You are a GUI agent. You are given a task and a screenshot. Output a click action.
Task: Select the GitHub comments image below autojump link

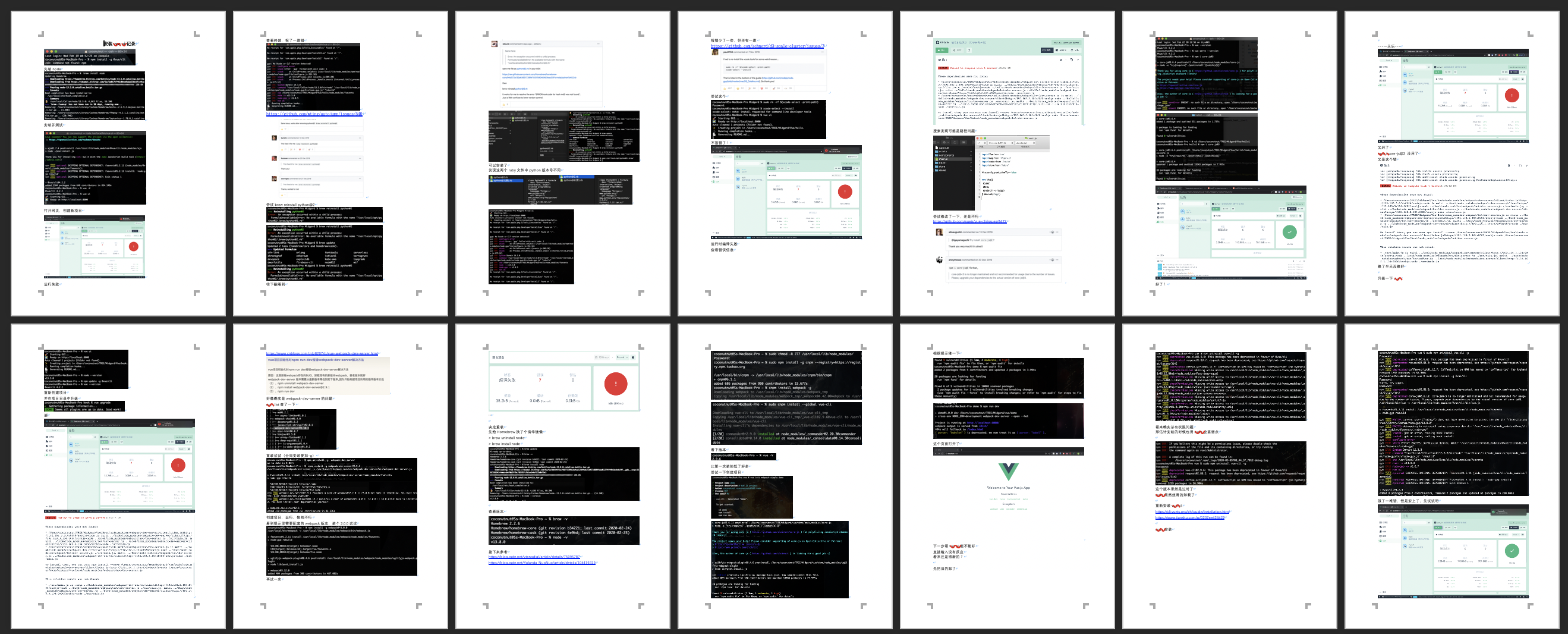[x=314, y=157]
